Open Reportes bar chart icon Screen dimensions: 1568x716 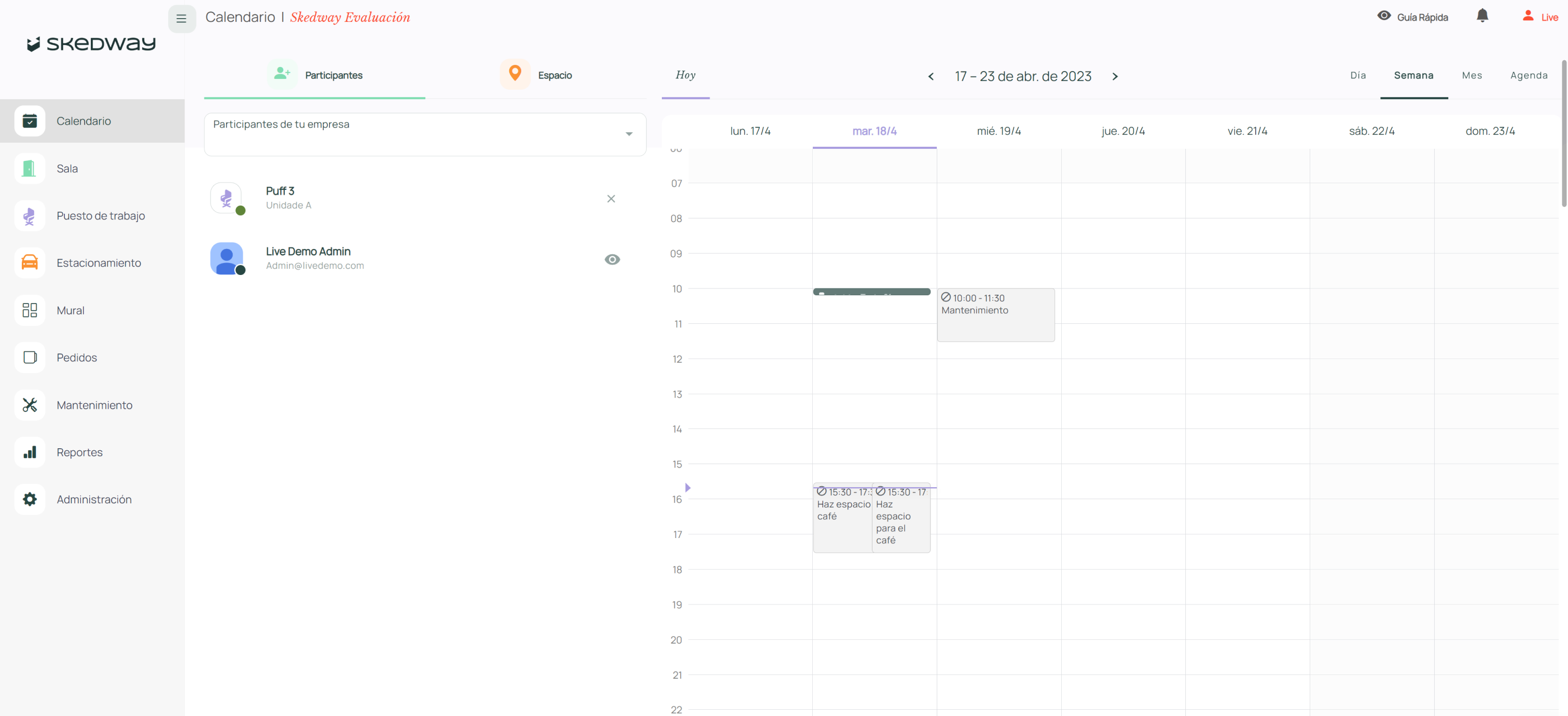(x=29, y=452)
